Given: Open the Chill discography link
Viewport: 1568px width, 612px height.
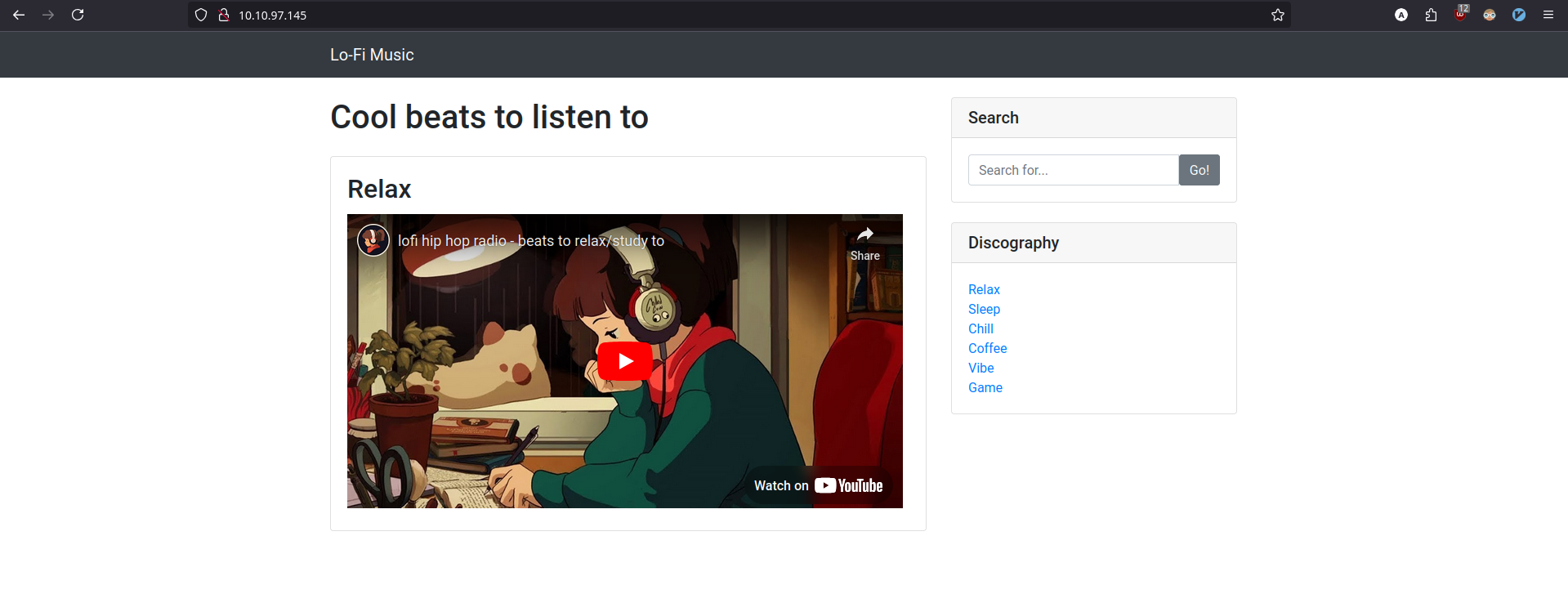Looking at the screenshot, I should pyautogui.click(x=981, y=328).
